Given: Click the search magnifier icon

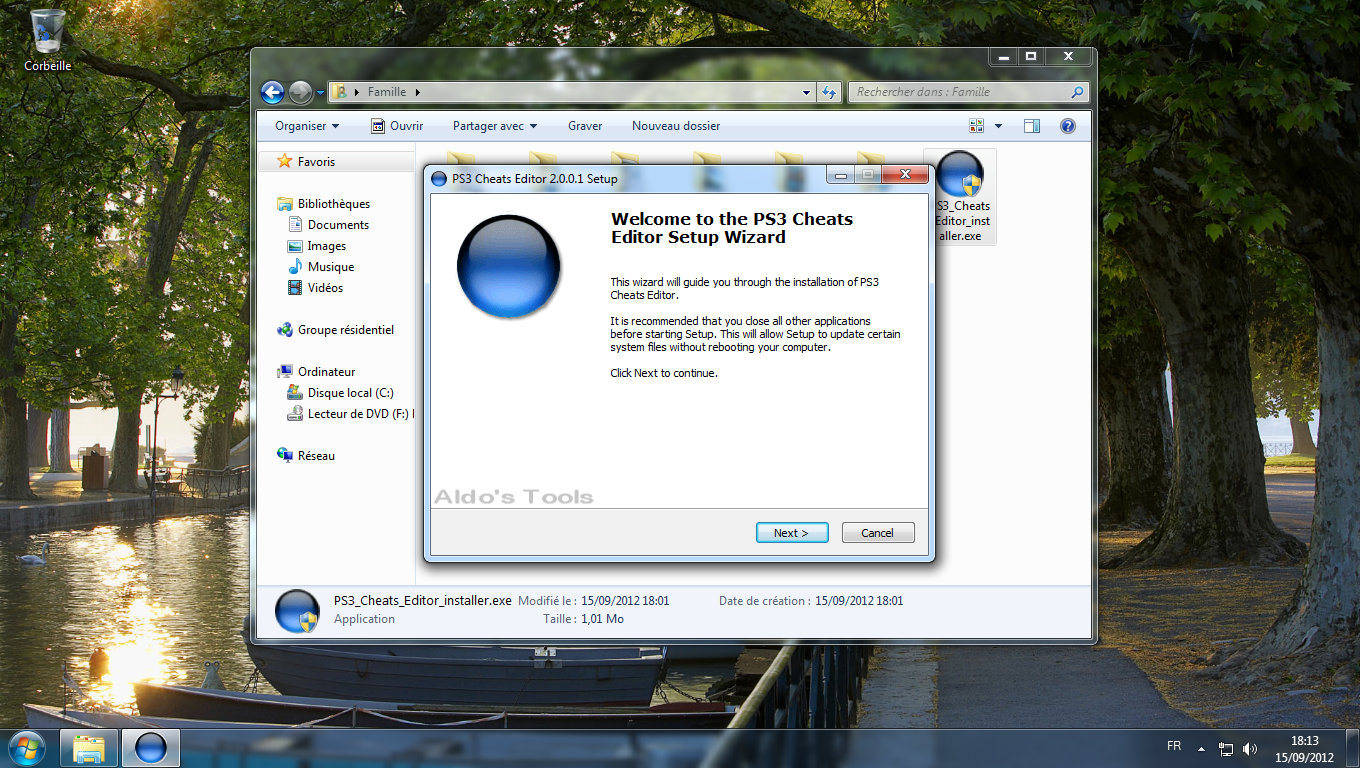Looking at the screenshot, I should coord(1077,92).
